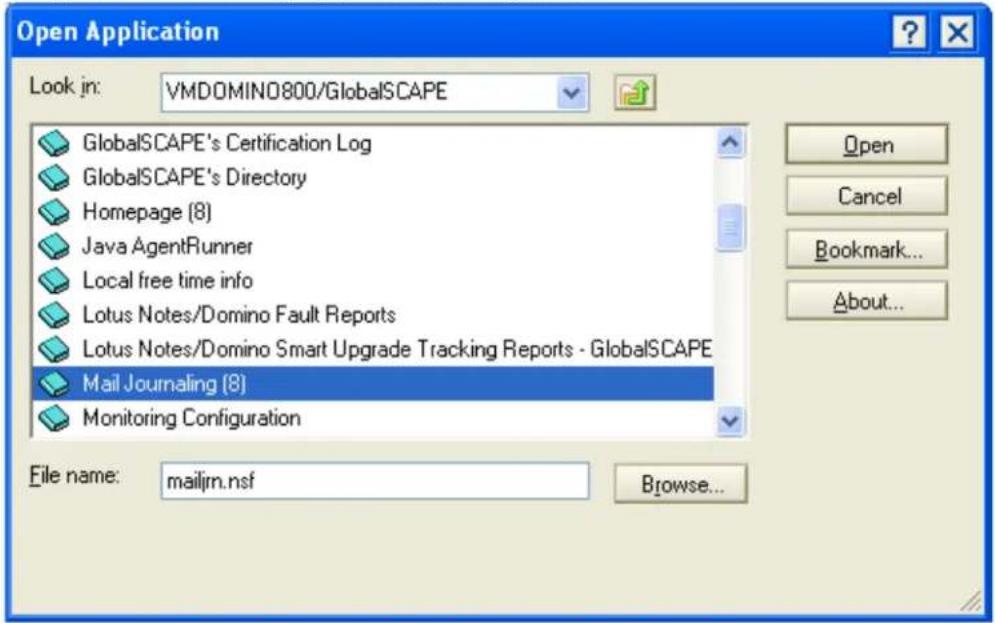
Task: Click the up-one-level folder icon
Action: point(635,93)
